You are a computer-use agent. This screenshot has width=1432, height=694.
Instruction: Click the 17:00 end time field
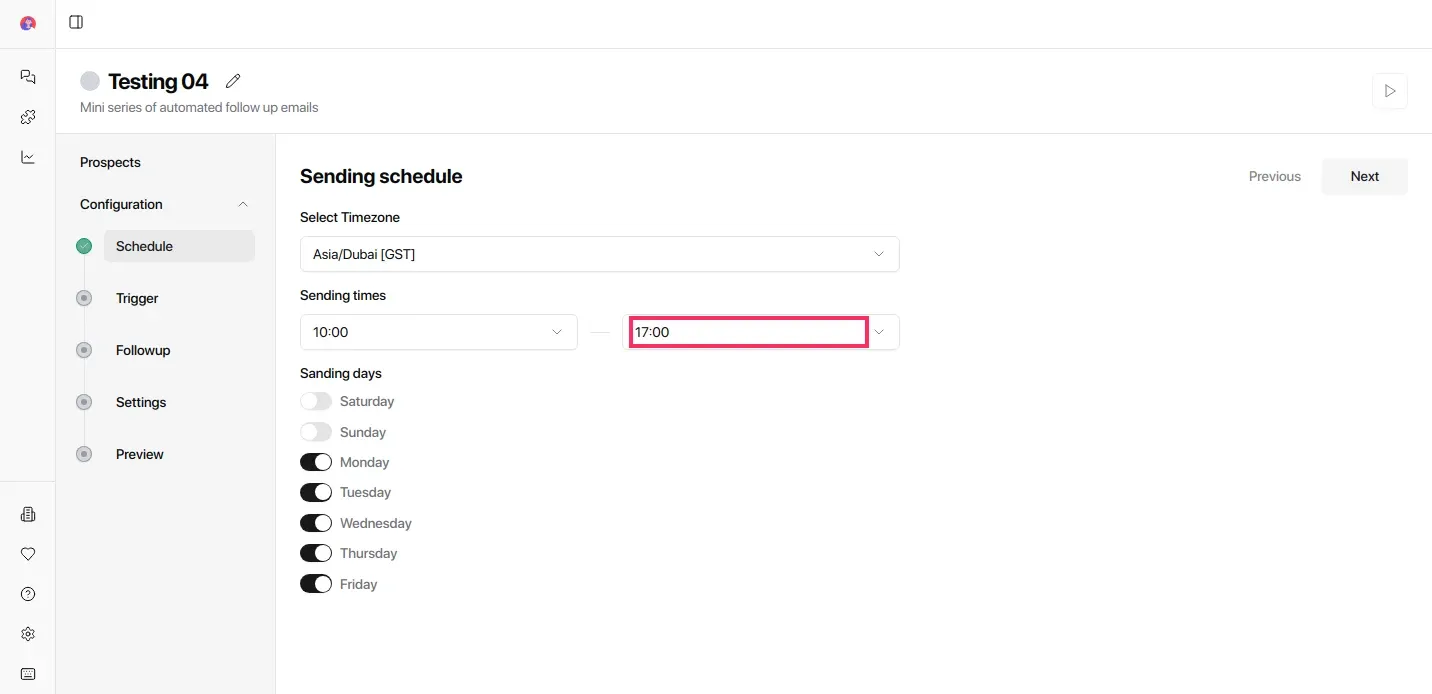pyautogui.click(x=748, y=332)
